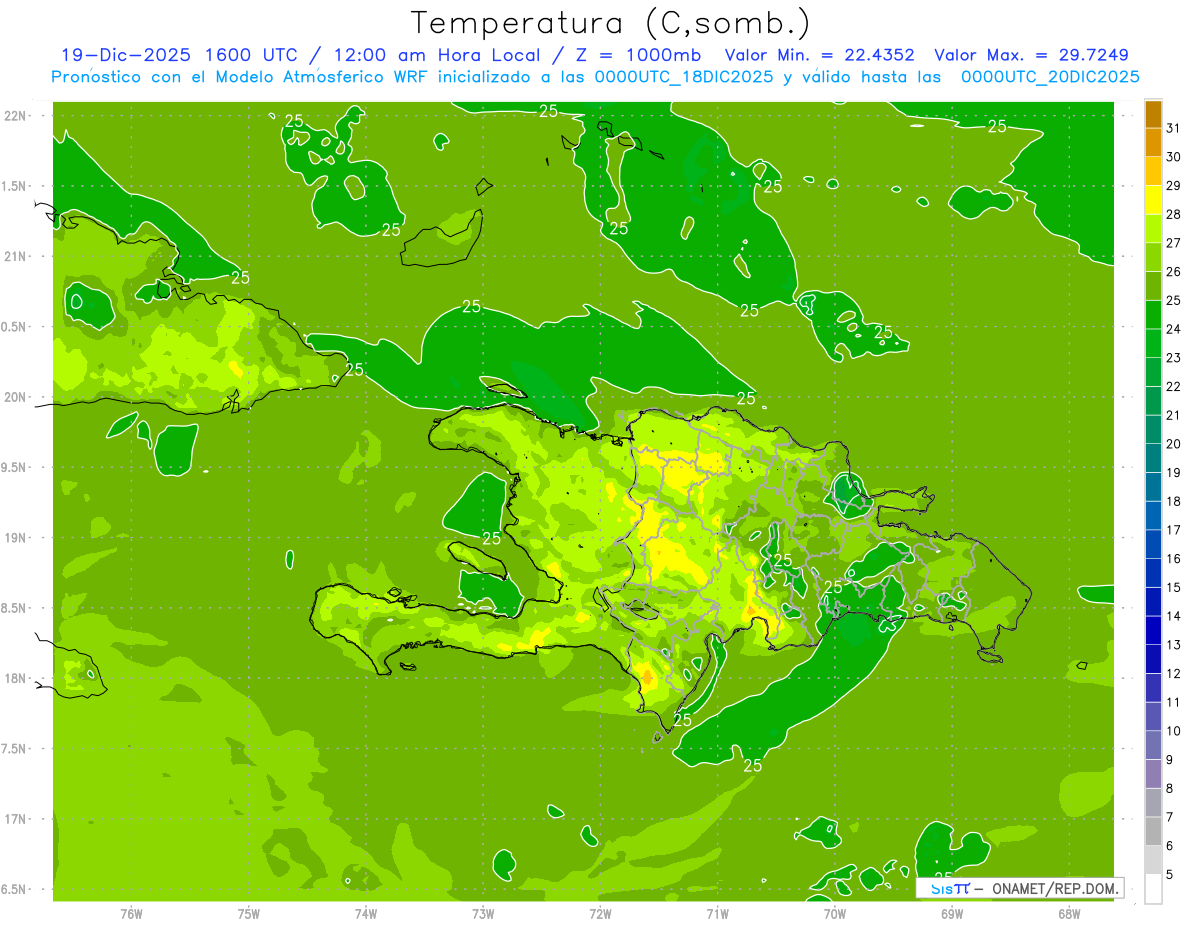Click the 76W longitude axis label
1200x927 pixels.
[131, 914]
